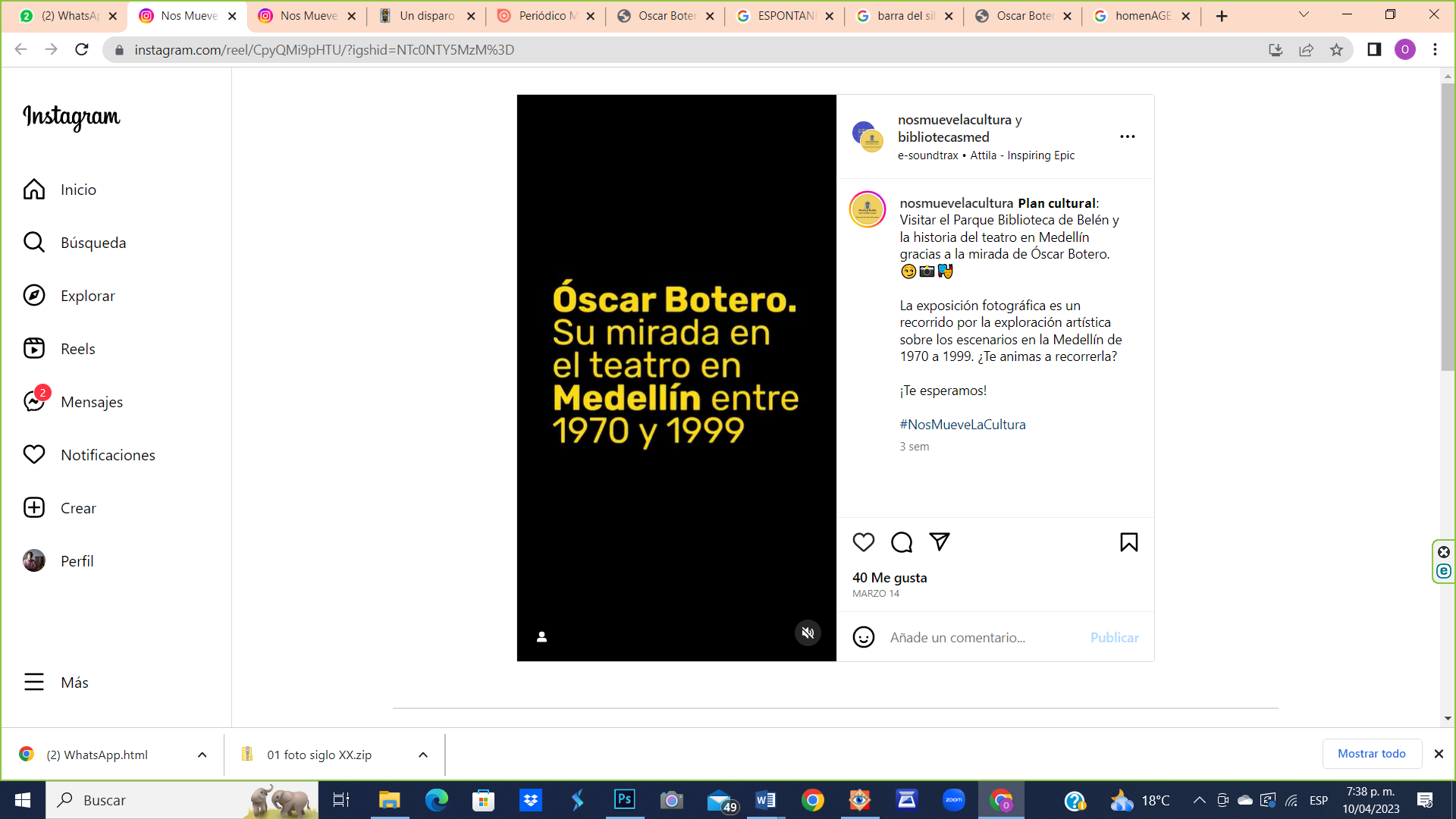Screen dimensions: 1456x819
Task: Like the reel with heart icon
Action: point(863,542)
